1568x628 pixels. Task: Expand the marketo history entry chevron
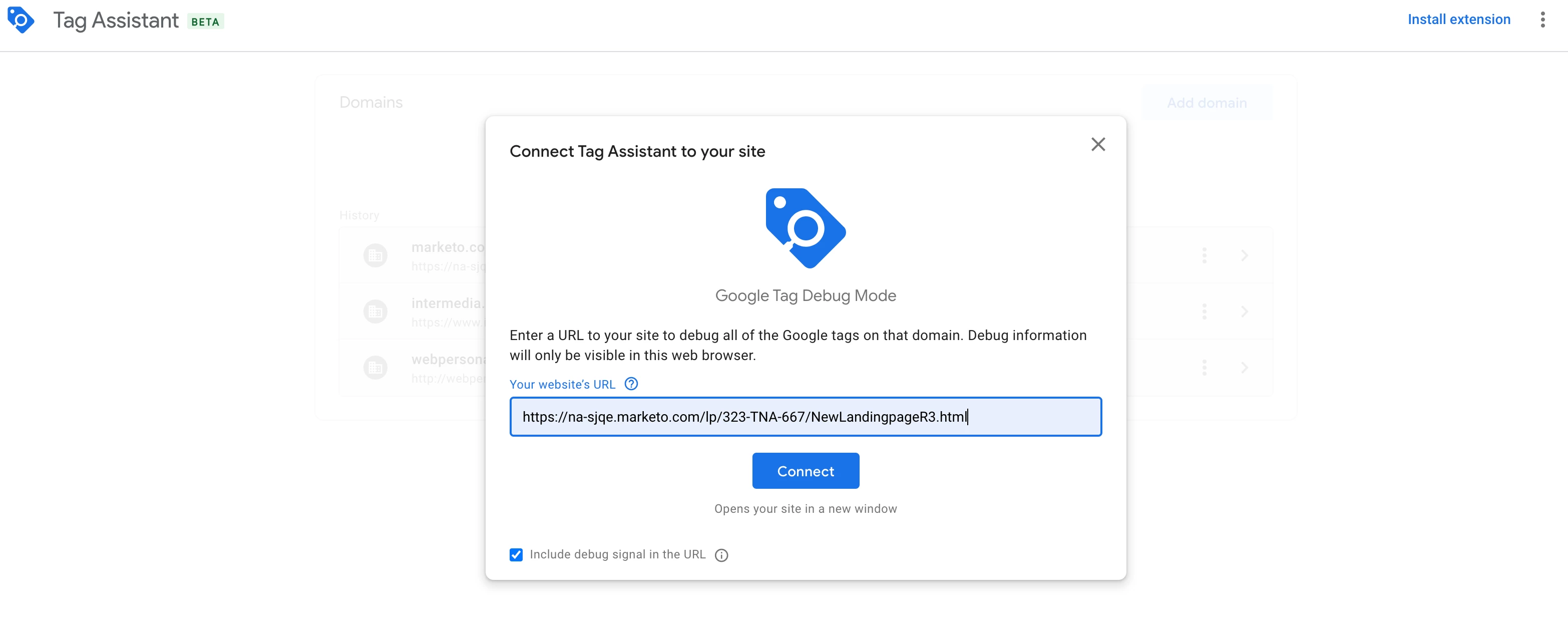[x=1244, y=255]
